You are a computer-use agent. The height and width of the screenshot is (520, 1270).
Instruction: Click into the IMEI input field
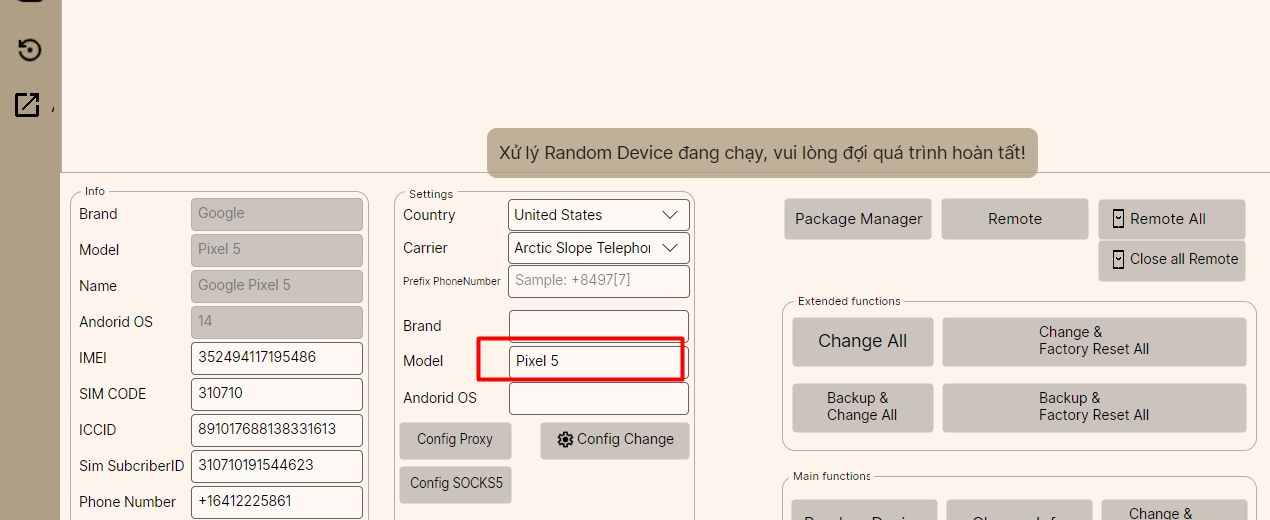click(276, 358)
